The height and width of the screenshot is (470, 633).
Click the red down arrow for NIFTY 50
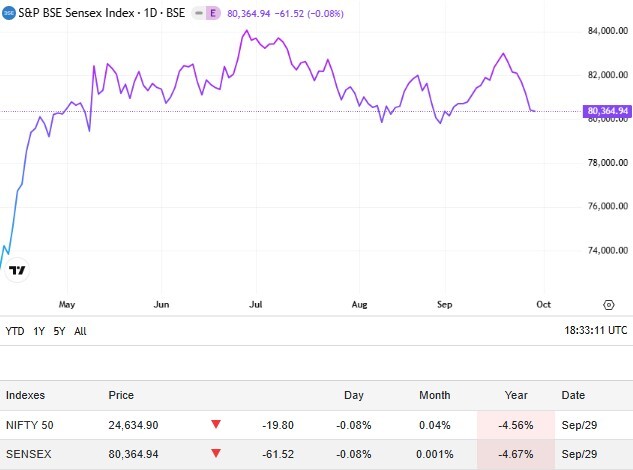[x=216, y=425]
